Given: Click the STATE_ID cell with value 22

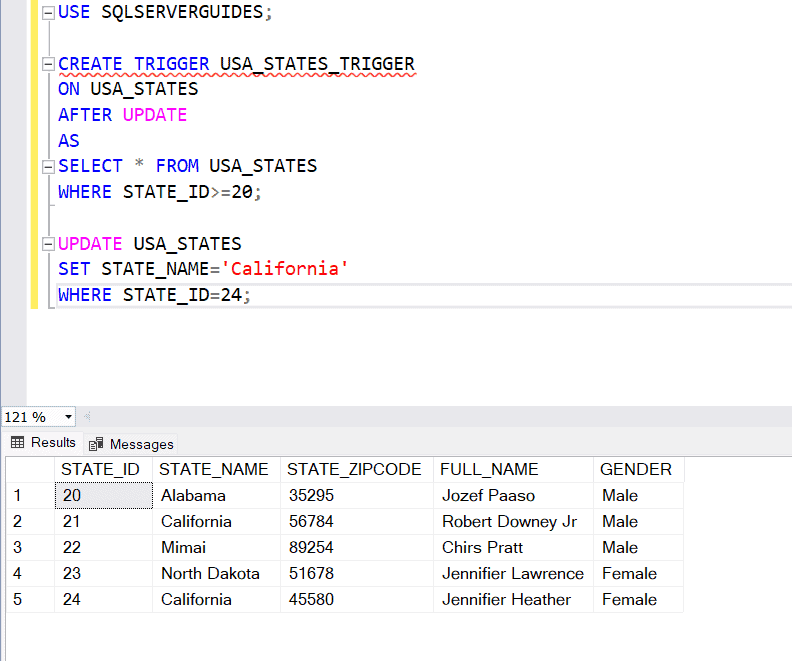Looking at the screenshot, I should 104,547.
